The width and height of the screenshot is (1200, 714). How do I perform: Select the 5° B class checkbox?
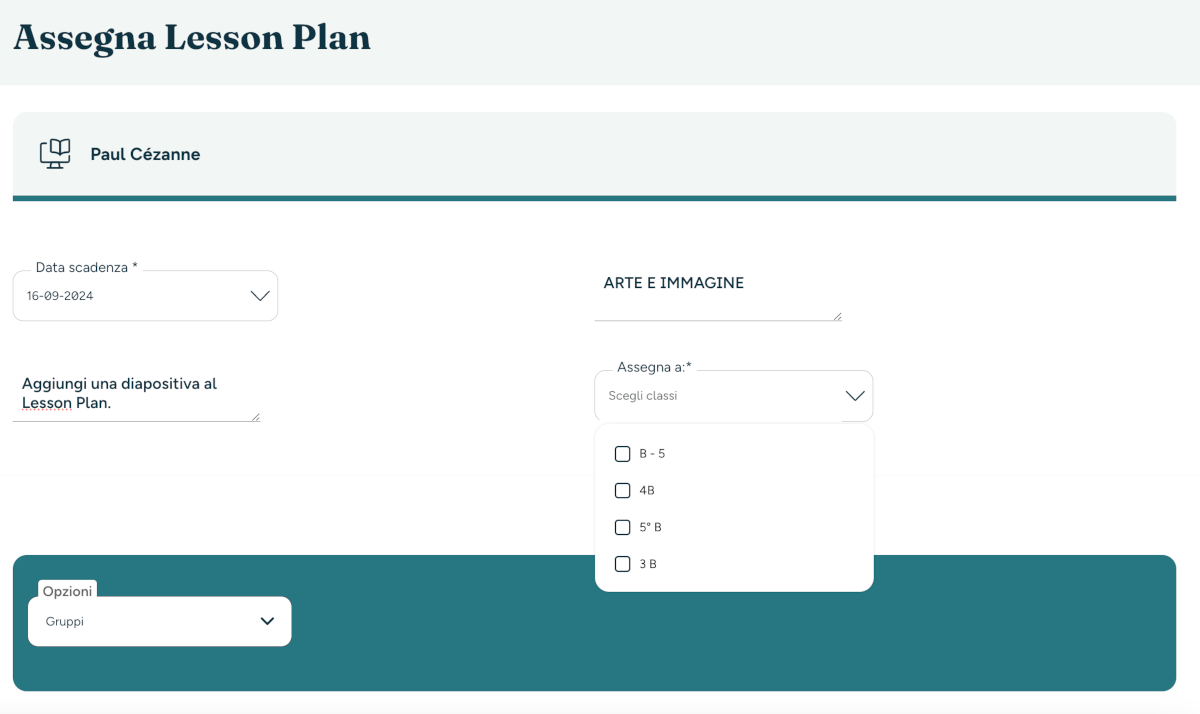tap(622, 527)
